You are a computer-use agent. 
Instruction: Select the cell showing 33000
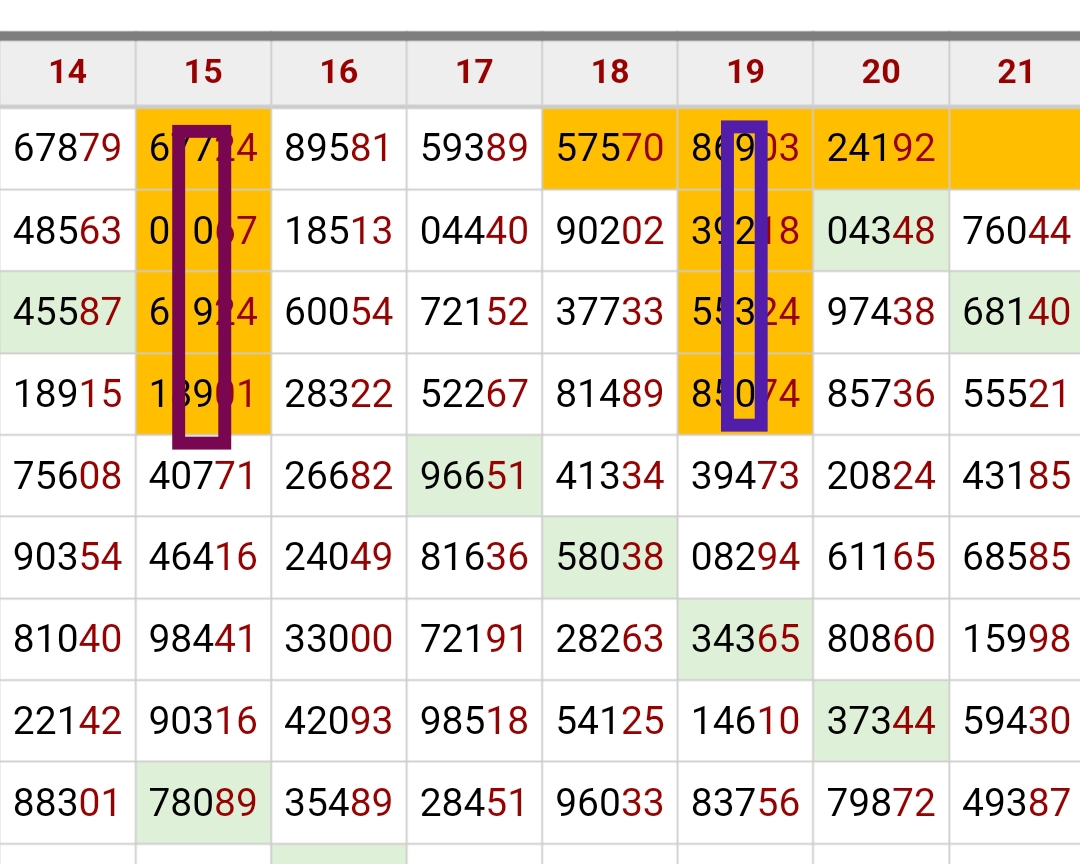[339, 639]
